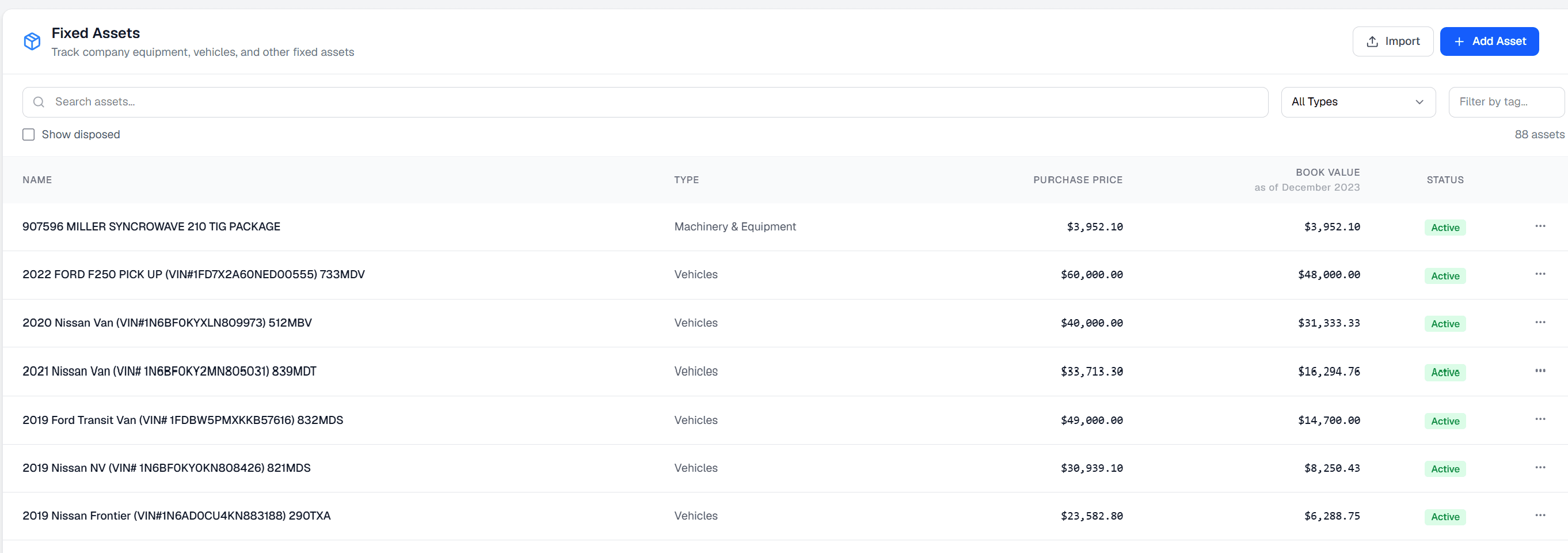Viewport: 1568px width, 553px height.
Task: Click the Fixed Assets box icon
Action: point(32,41)
